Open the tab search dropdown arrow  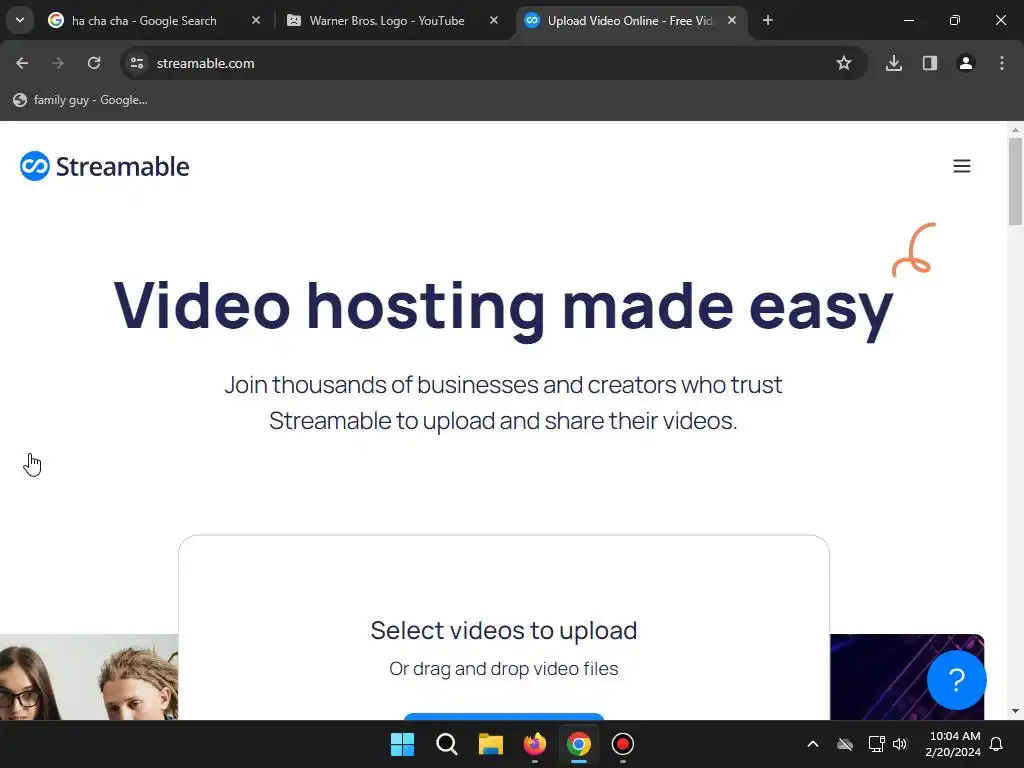(20, 20)
